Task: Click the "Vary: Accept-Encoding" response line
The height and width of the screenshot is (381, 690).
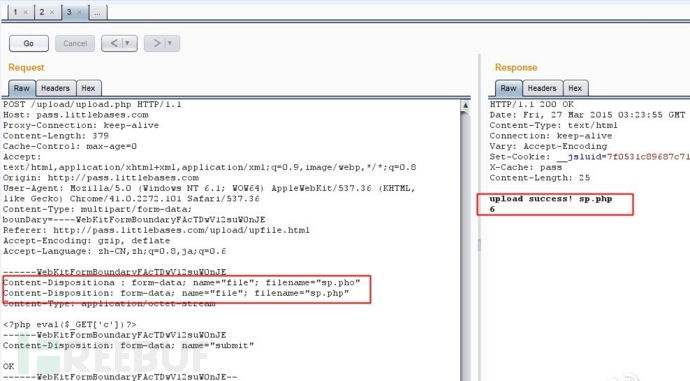Action: tap(548, 147)
